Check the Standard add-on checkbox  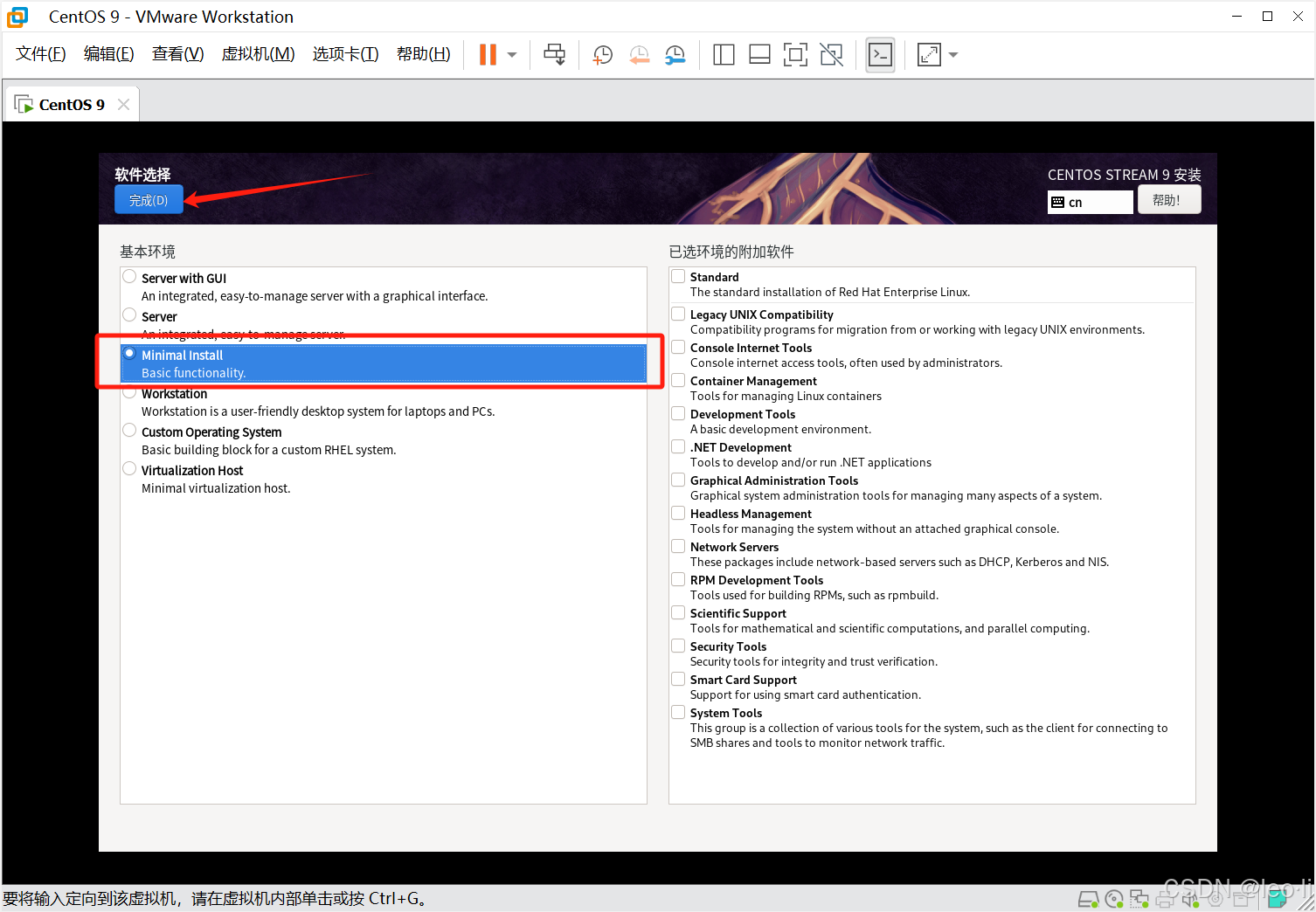pos(678,276)
